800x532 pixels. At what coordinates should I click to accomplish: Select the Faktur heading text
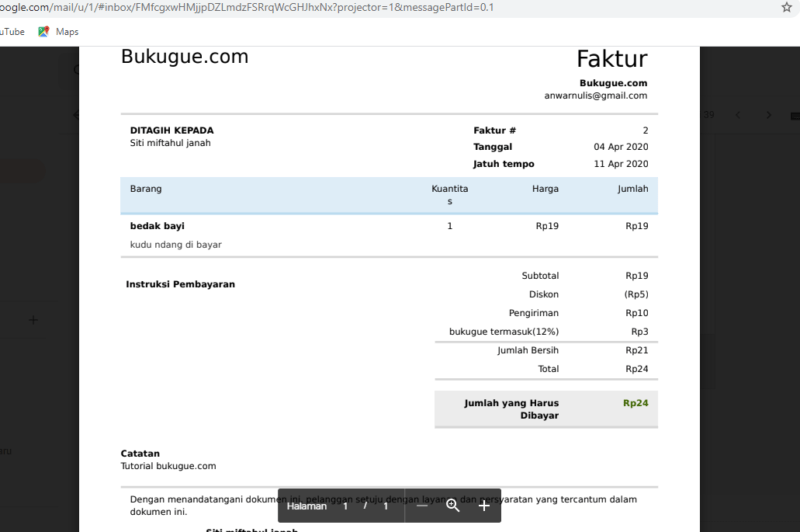(612, 59)
